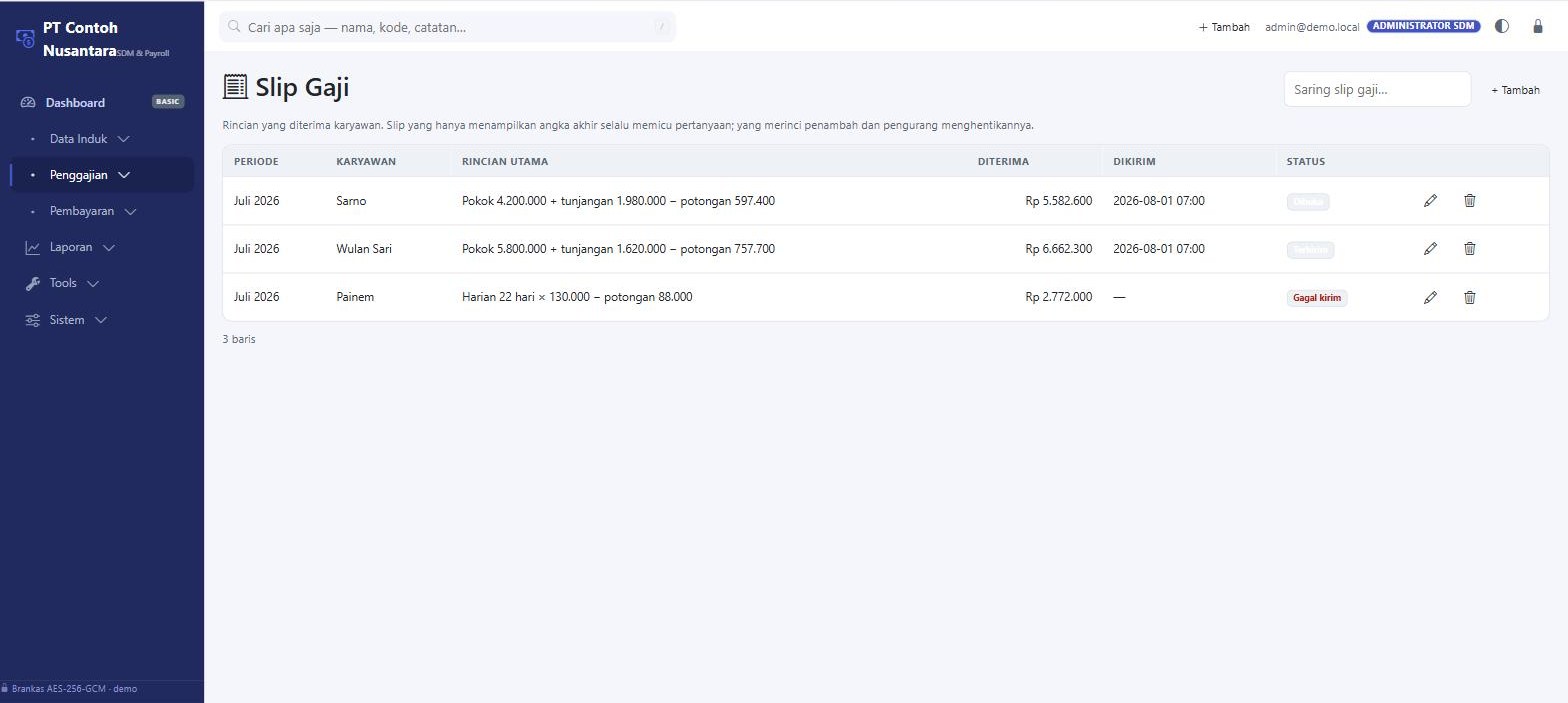
Task: Delete Painem's slip using trash icon
Action: [x=1469, y=297]
